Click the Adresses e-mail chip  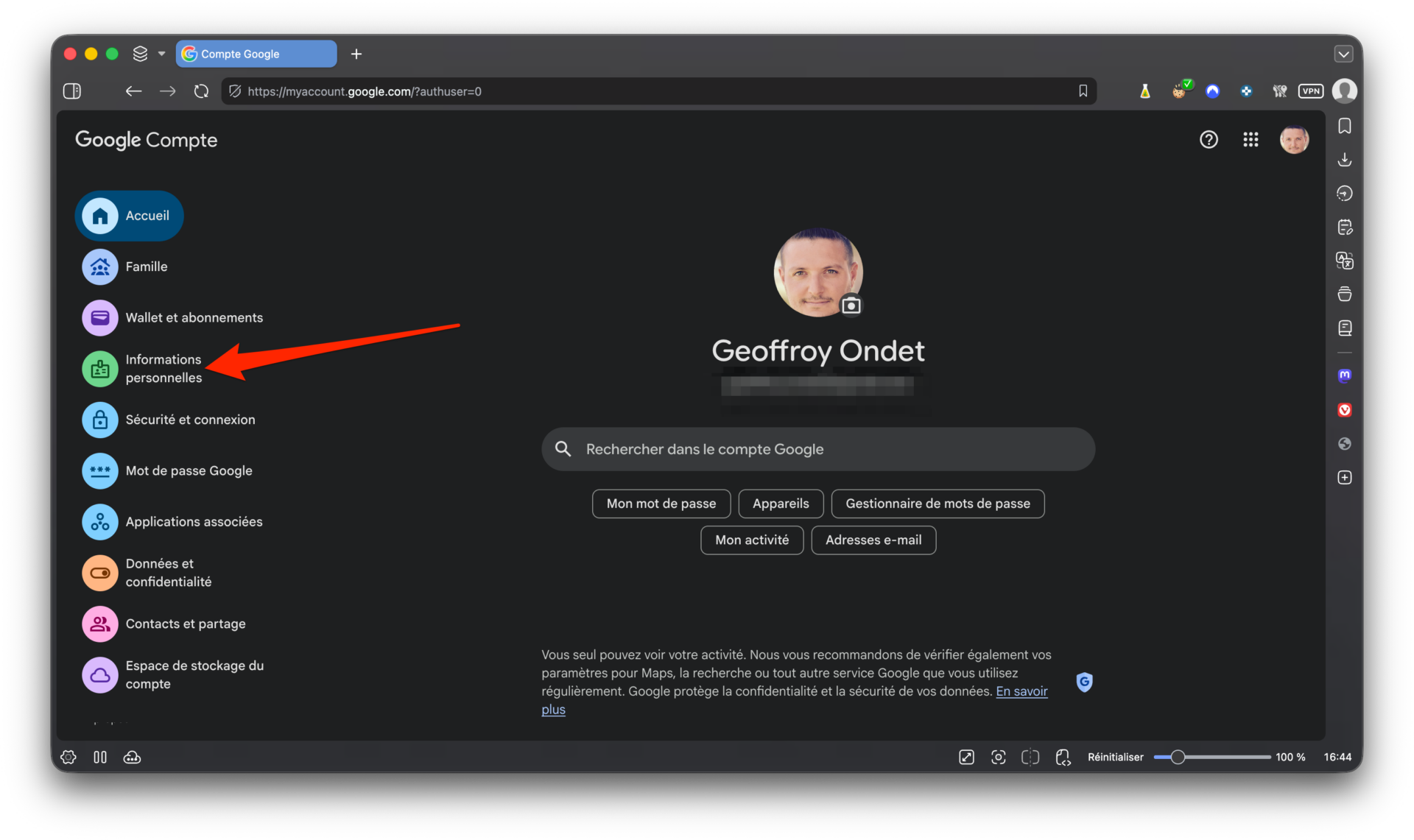coord(873,540)
